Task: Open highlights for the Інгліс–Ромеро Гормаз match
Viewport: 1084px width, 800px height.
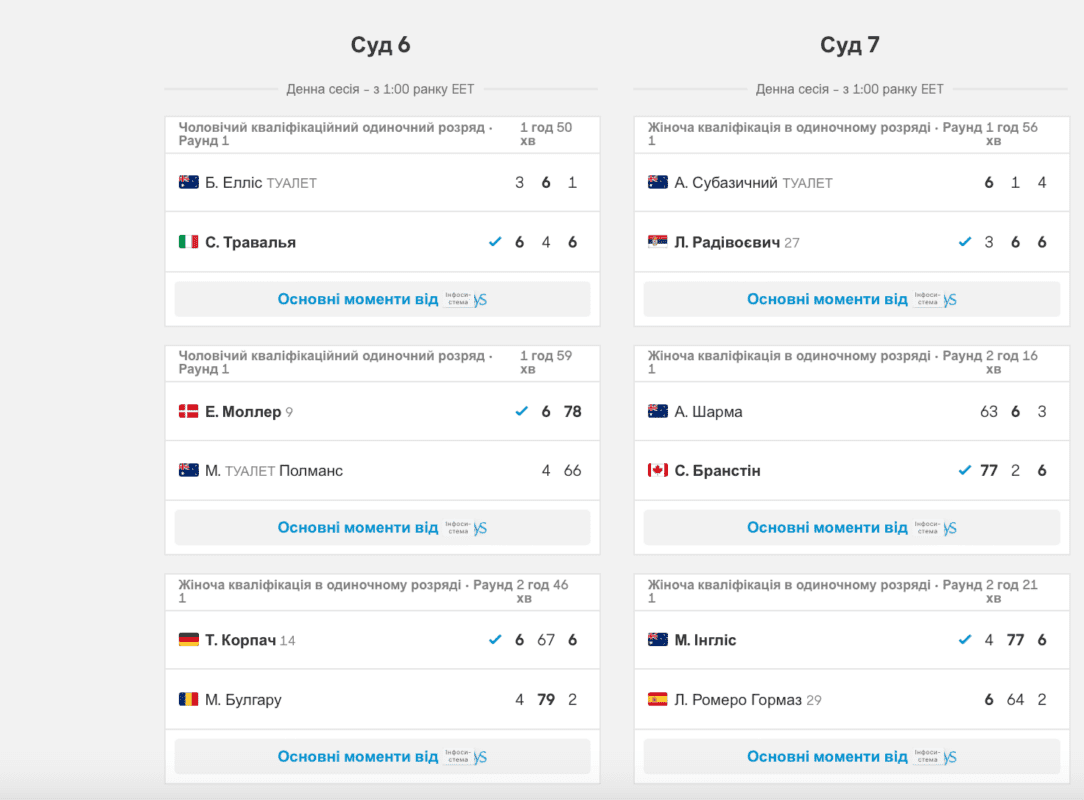Action: (851, 757)
